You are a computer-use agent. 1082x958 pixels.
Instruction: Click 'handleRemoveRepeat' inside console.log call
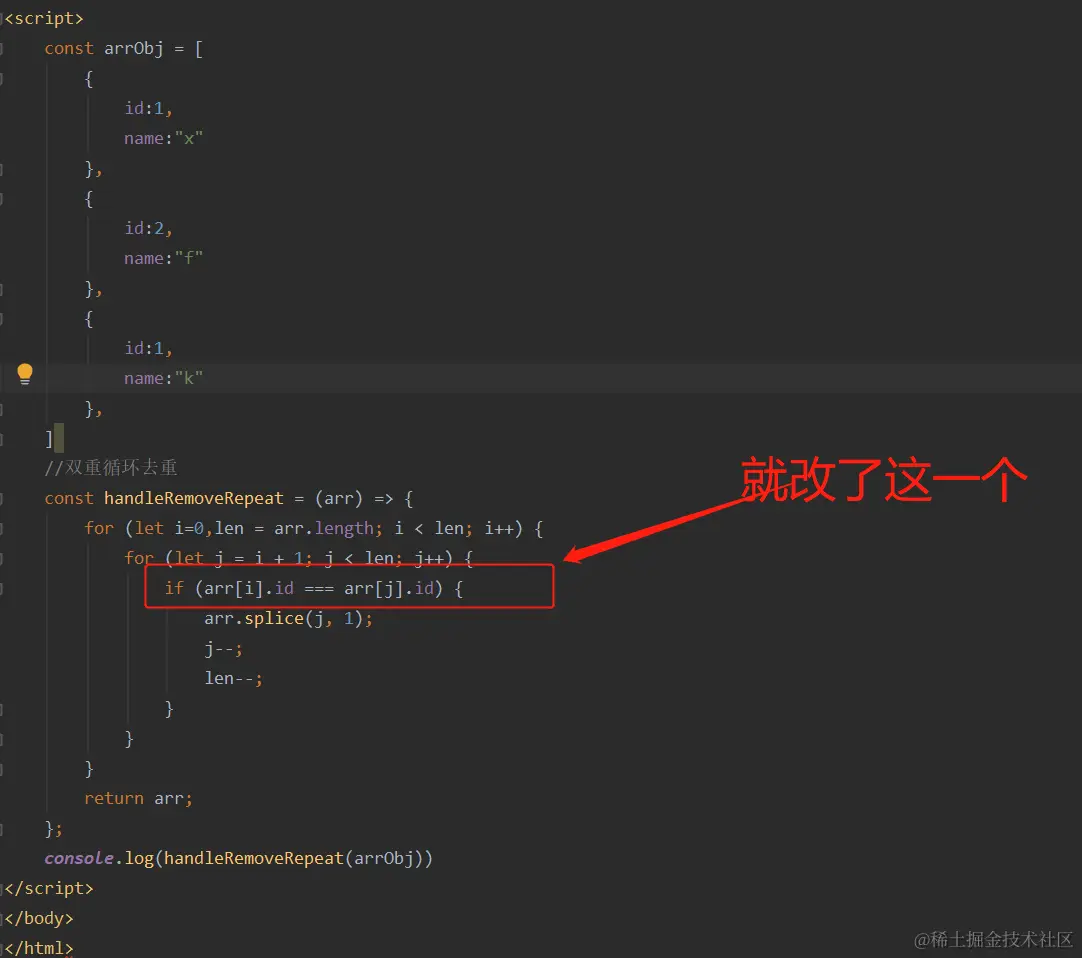(253, 859)
